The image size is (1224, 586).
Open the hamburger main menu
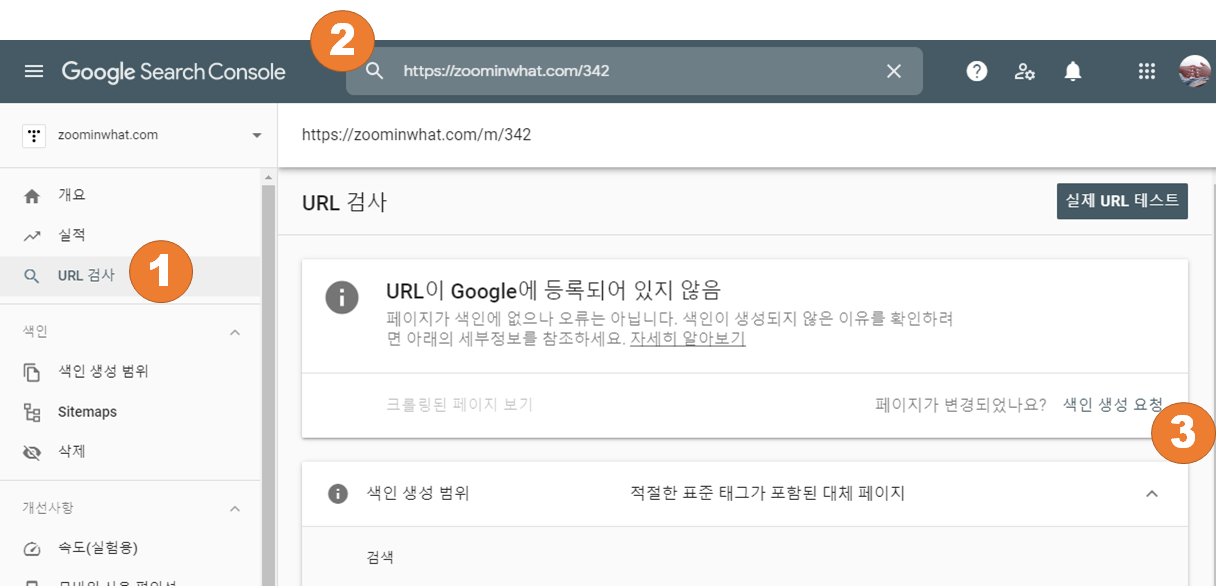(x=34, y=71)
